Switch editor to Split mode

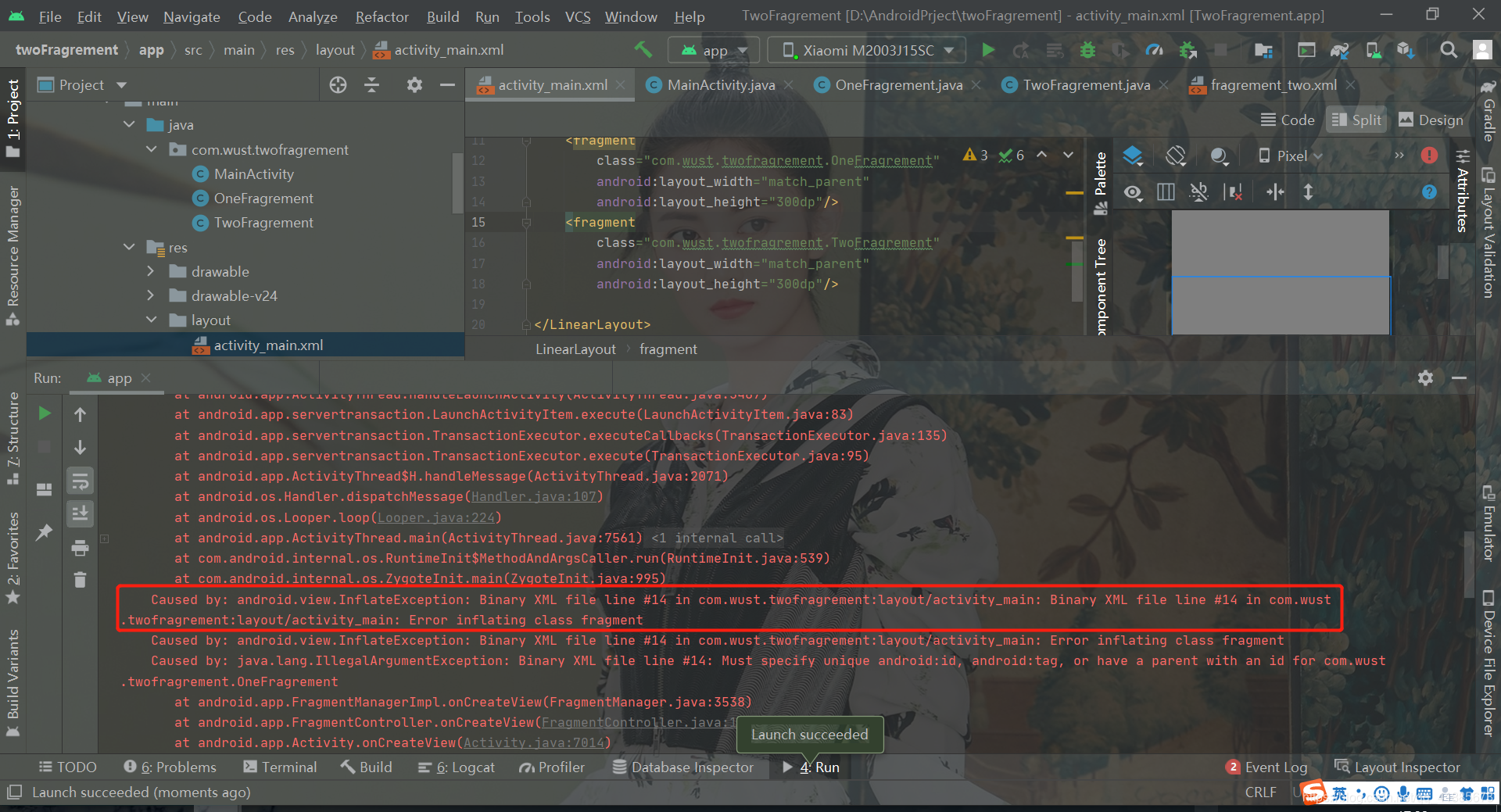point(1356,120)
